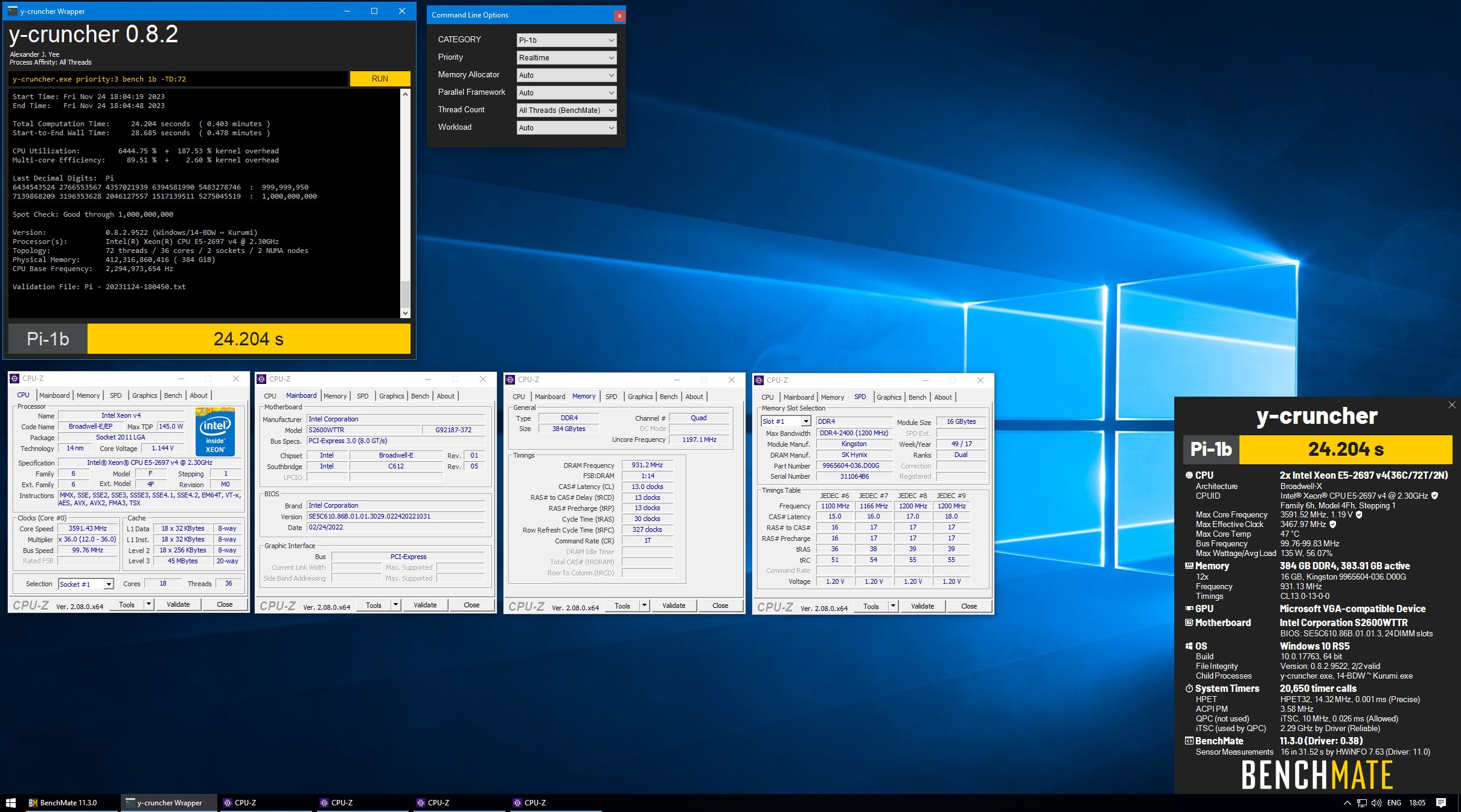Open the network icon in system tray
Viewport: 1461px width, 812px height.
(1361, 803)
